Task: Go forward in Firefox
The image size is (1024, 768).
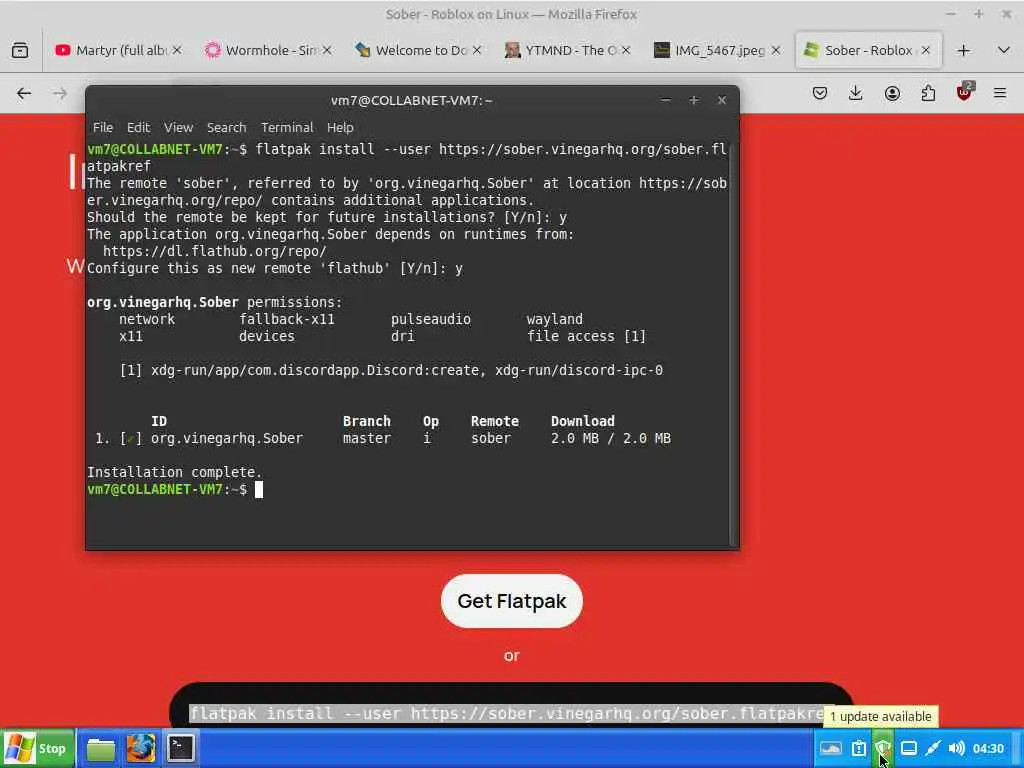Action: [x=59, y=93]
